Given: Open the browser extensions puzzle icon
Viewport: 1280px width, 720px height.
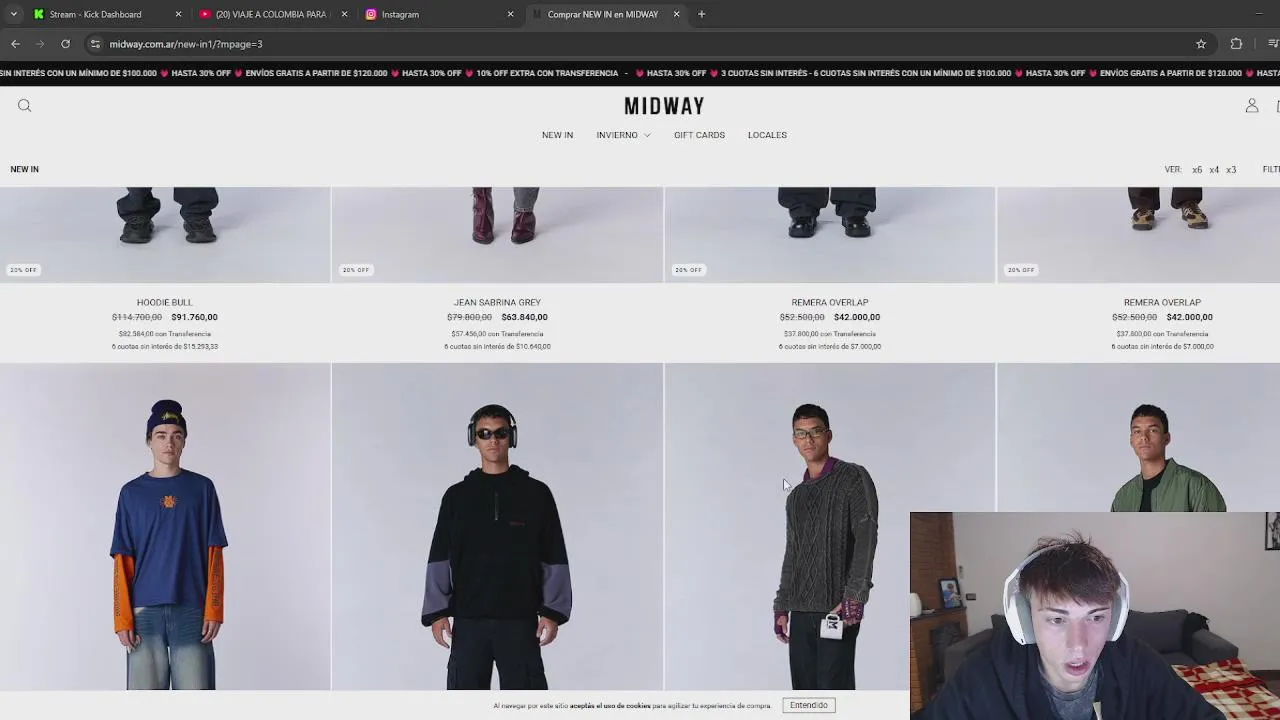Looking at the screenshot, I should [1236, 44].
